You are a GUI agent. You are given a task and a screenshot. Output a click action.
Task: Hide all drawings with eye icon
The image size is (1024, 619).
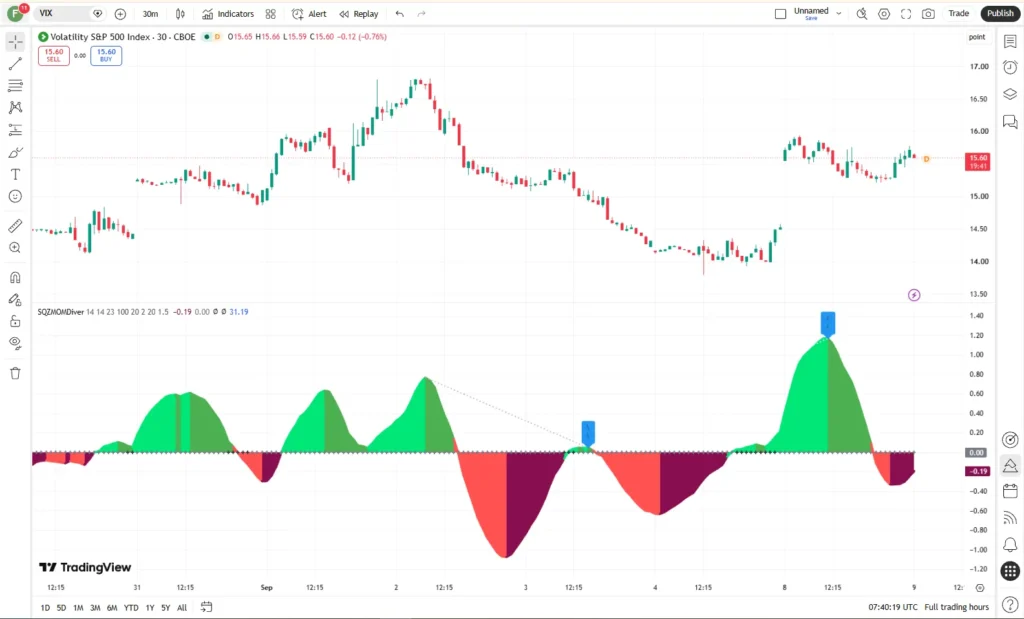click(15, 343)
